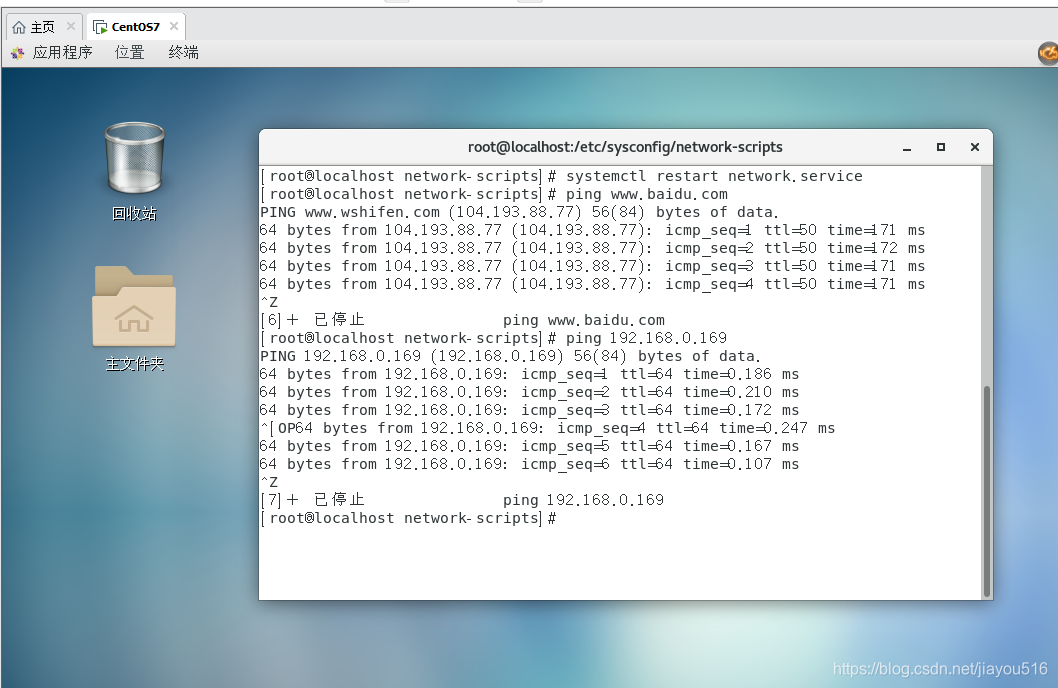Screen dimensions: 1058x688
Task: Close the 主页 tab
Action: pos(70,26)
